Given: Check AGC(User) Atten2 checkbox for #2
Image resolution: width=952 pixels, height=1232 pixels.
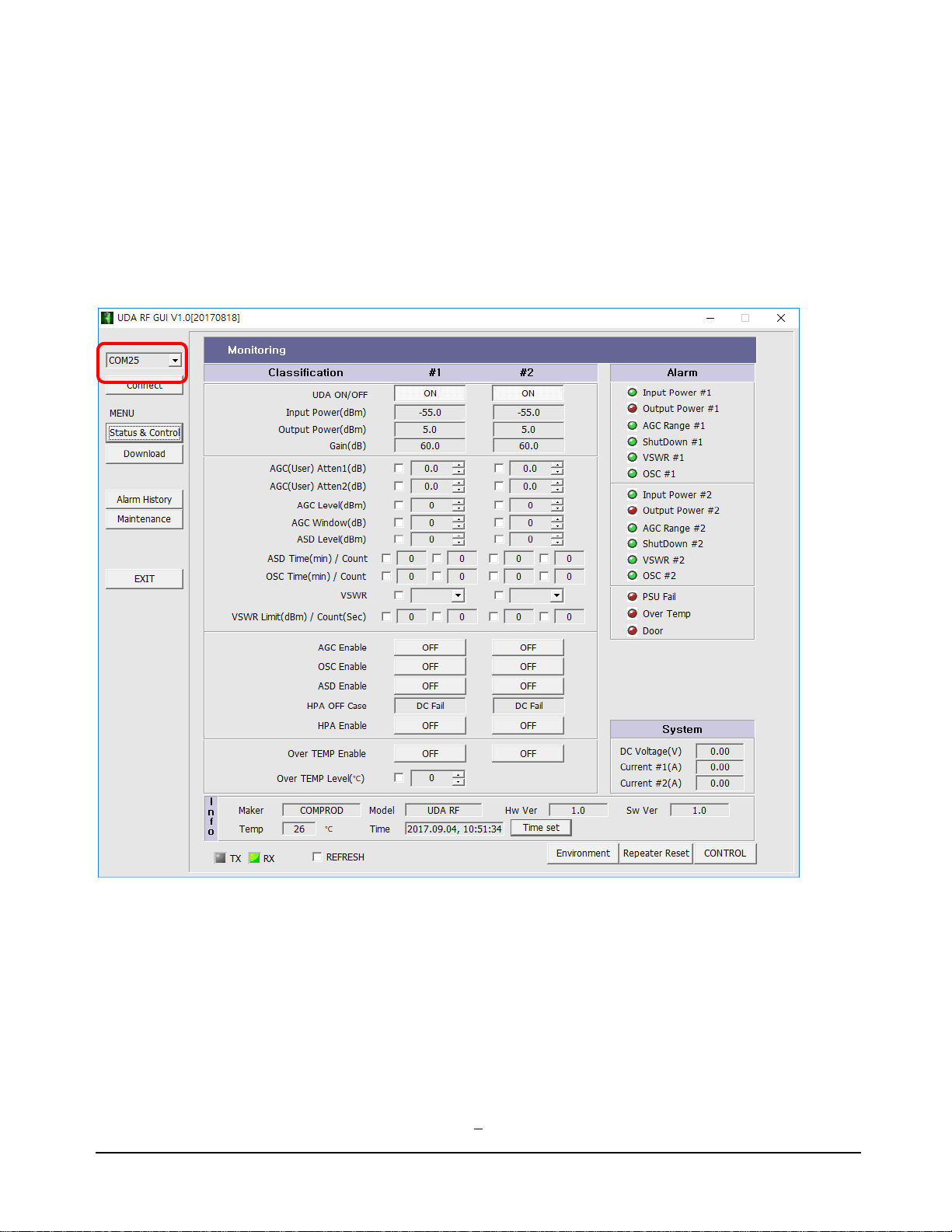Looking at the screenshot, I should [499, 486].
